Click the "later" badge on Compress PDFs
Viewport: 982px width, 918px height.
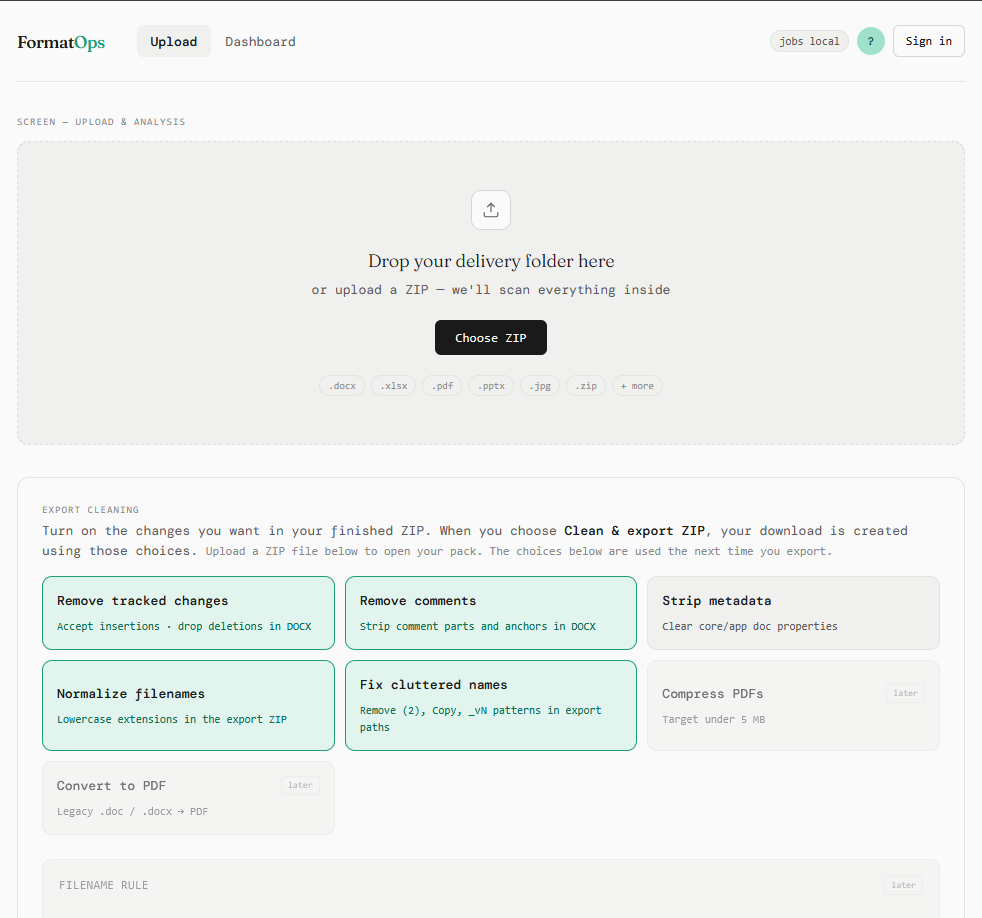[x=905, y=692]
